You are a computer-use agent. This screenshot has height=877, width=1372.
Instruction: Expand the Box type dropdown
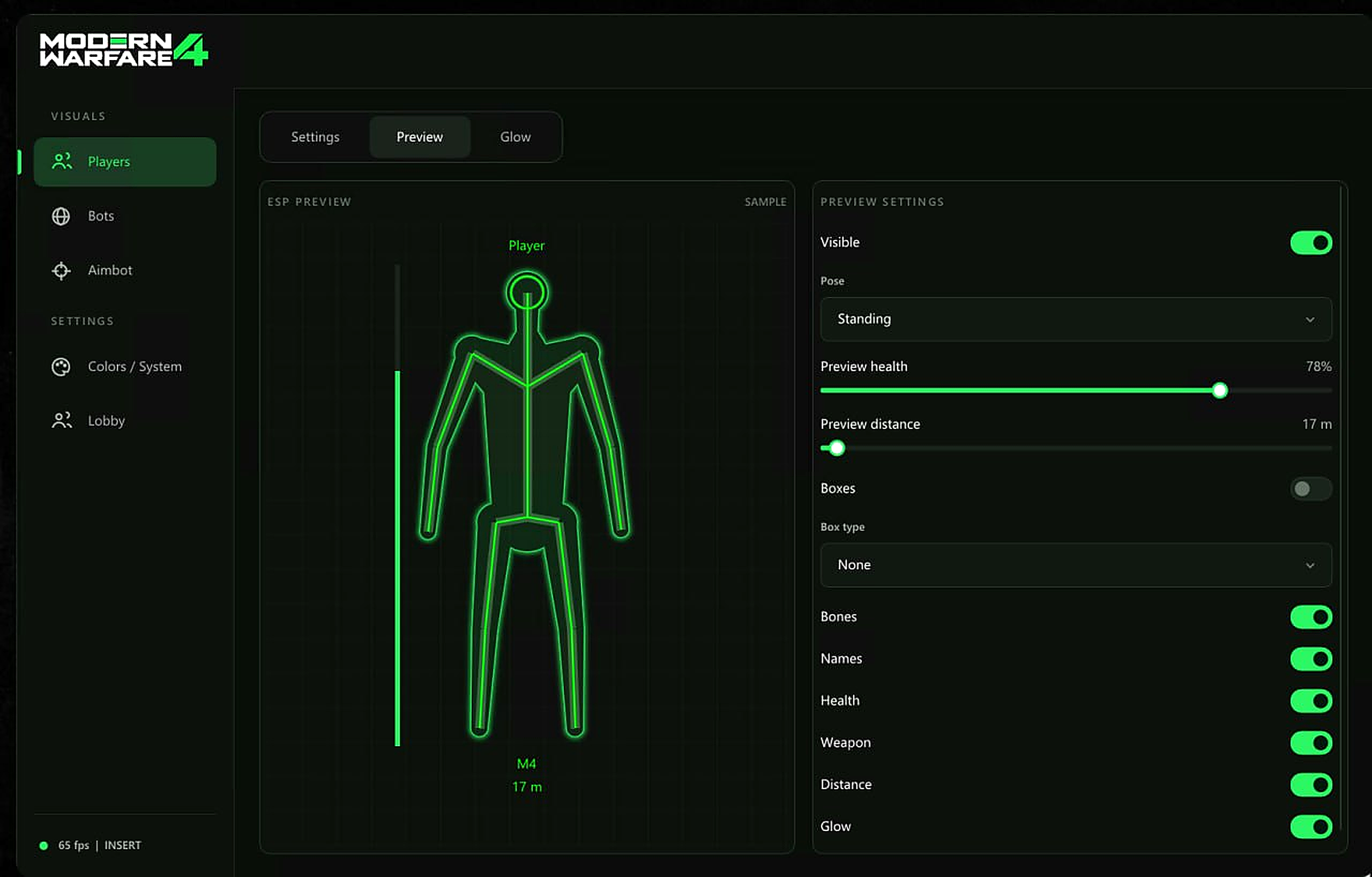click(1076, 564)
